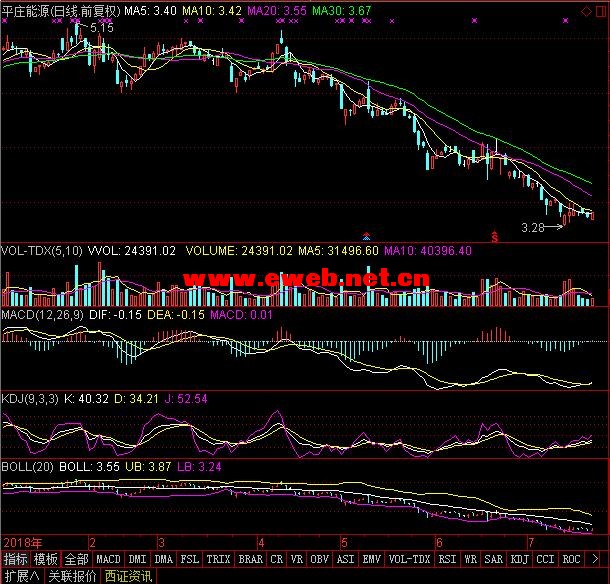Viewport: 610px width, 584px height.
Task: Open the WR indicator tab
Action: [470, 559]
